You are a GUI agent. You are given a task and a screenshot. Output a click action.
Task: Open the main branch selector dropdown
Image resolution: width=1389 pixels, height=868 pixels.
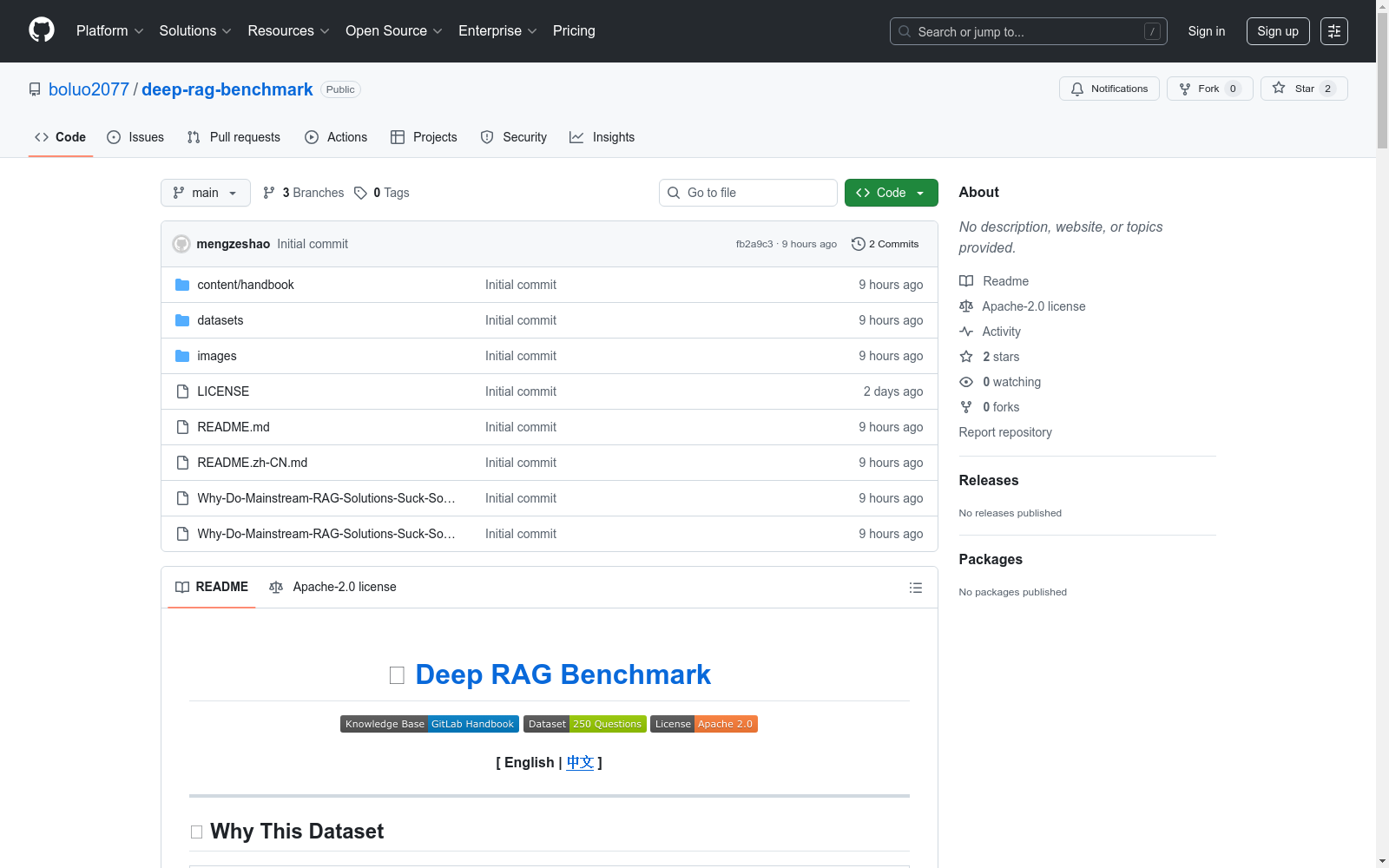click(x=206, y=193)
